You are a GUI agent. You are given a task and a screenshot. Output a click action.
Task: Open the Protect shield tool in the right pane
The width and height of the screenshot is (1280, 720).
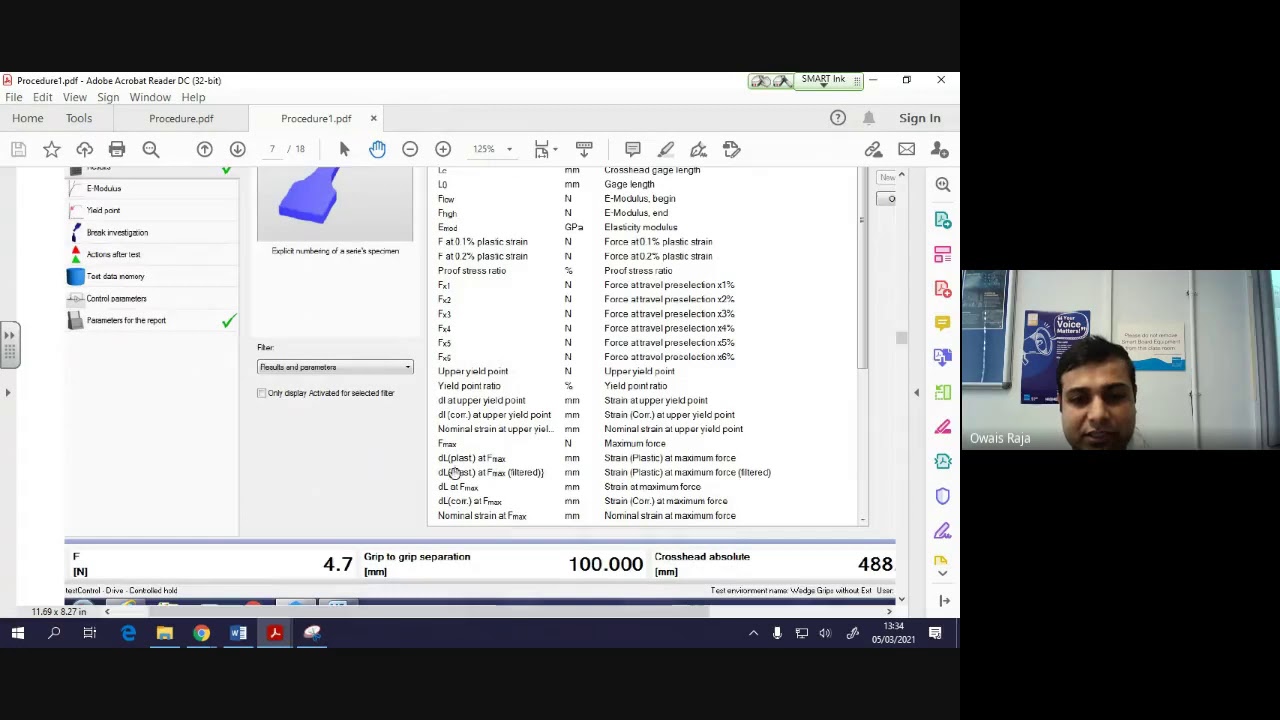pos(942,496)
